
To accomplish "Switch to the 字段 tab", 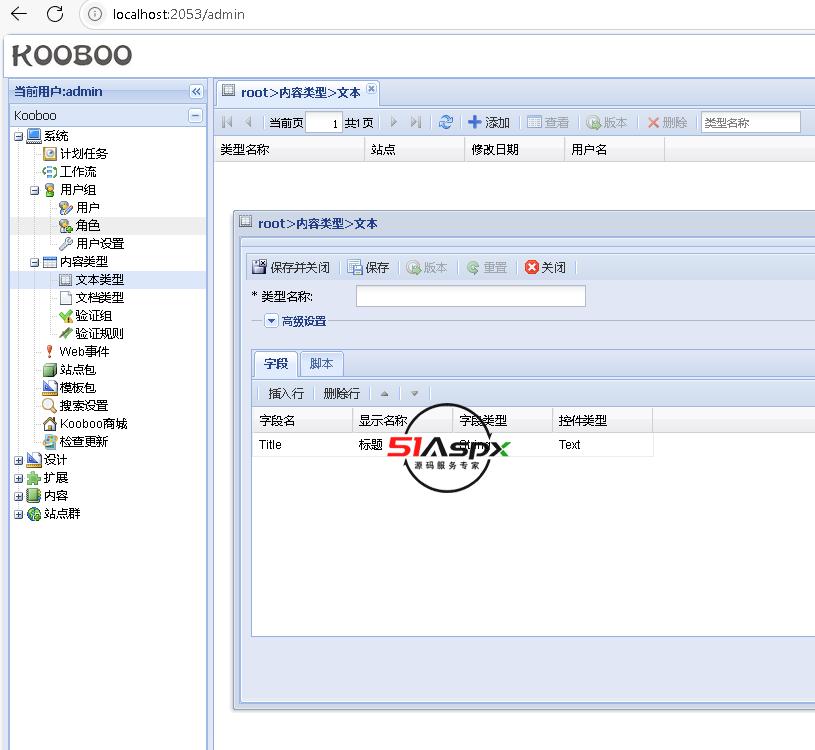I will click(275, 364).
